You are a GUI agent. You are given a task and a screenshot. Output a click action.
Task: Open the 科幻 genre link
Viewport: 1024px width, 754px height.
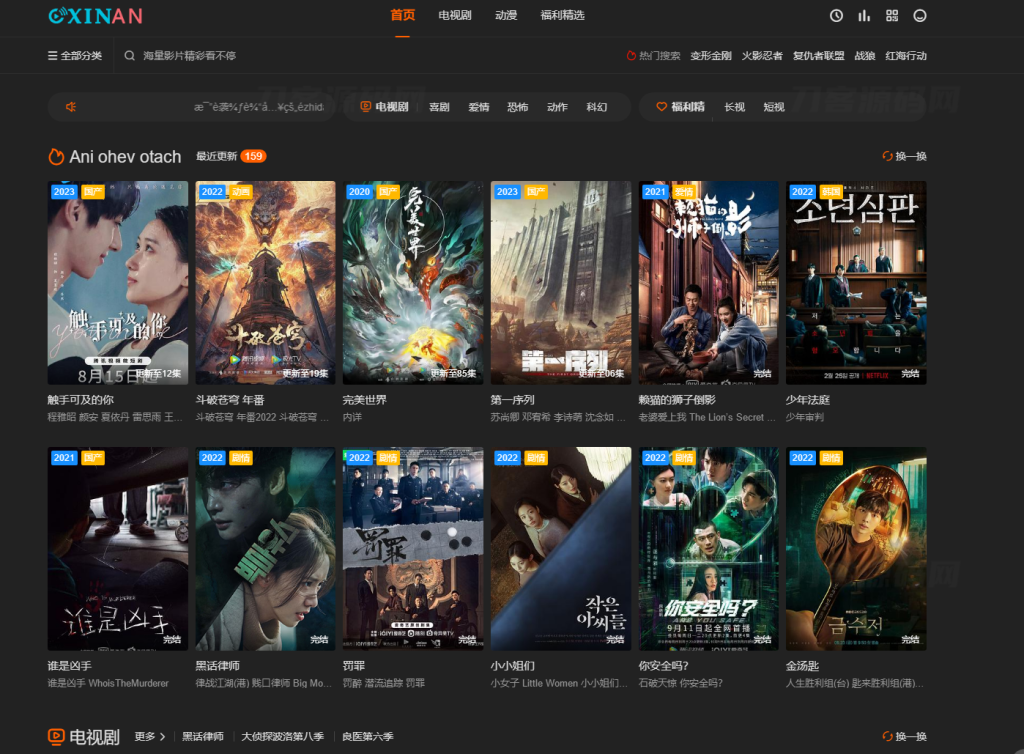[x=596, y=107]
